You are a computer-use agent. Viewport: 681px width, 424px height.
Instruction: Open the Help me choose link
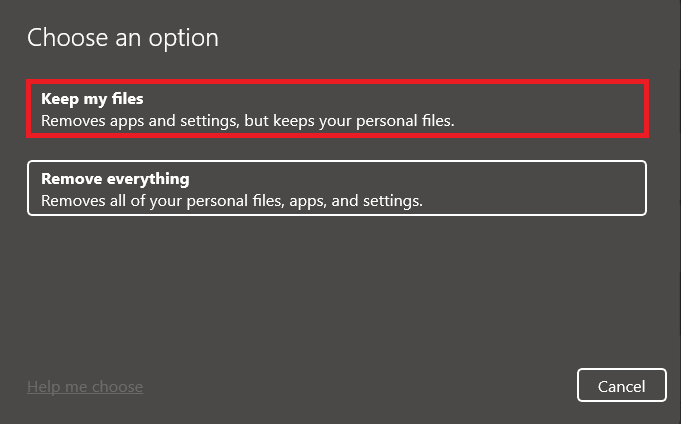(85, 386)
